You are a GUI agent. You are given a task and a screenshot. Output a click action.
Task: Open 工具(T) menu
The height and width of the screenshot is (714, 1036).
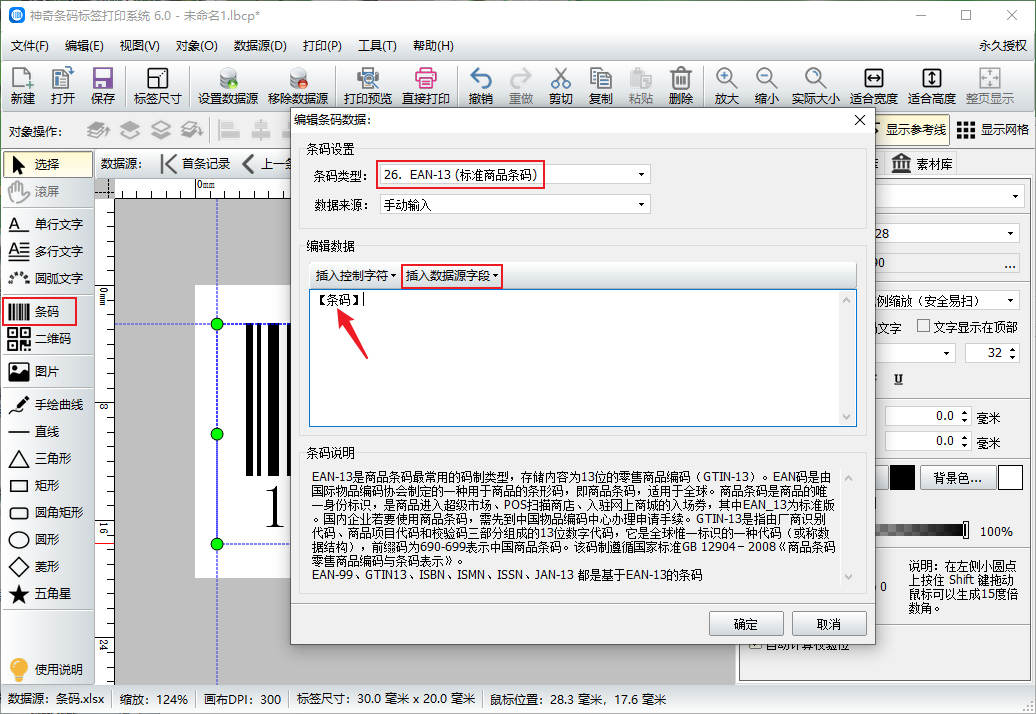point(377,46)
